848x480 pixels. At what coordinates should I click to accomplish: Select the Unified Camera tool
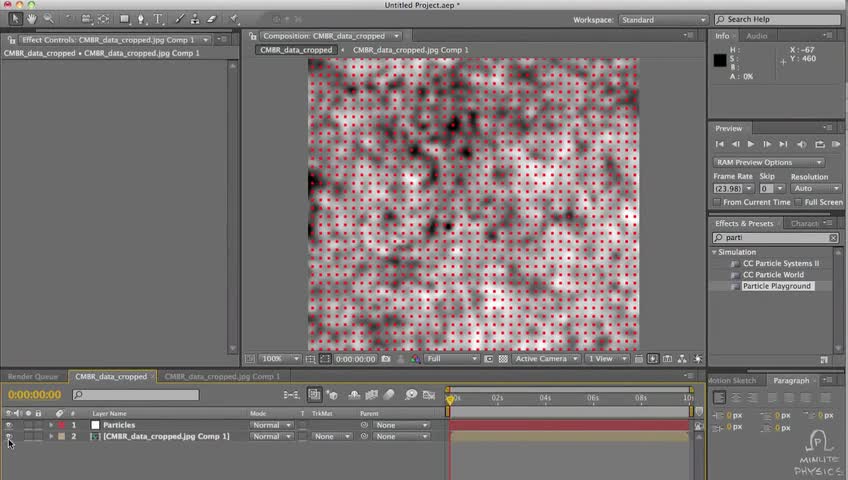pyautogui.click(x=86, y=19)
